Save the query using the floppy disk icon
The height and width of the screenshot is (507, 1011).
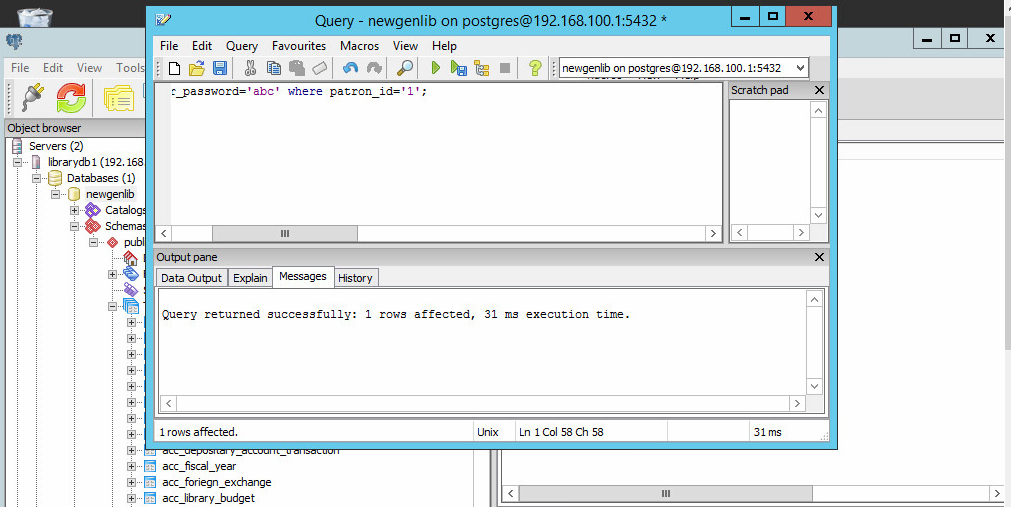[x=219, y=68]
